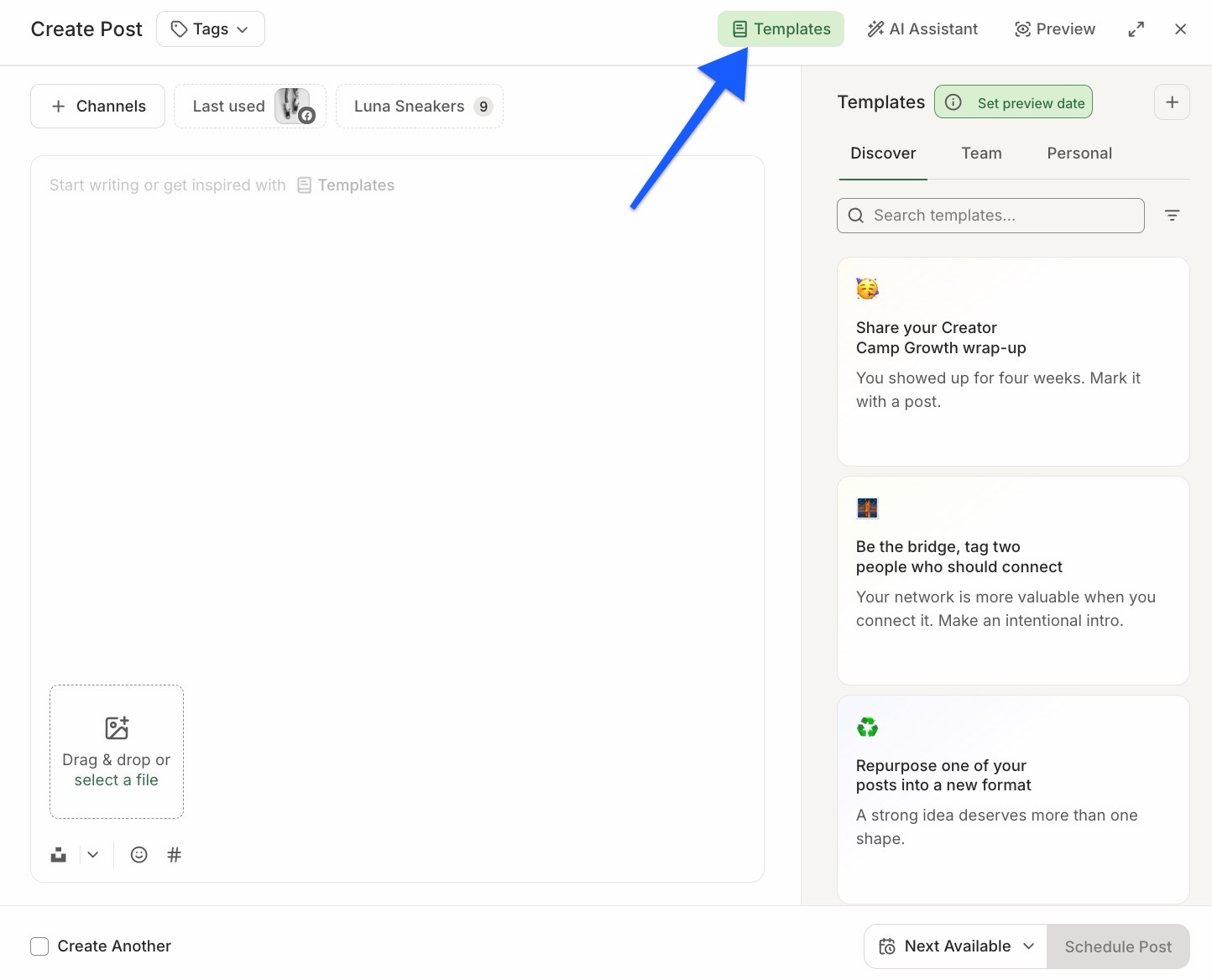Screen dimensions: 1212x980
Task: Select the Luna Sneakers channel group
Action: click(x=420, y=107)
